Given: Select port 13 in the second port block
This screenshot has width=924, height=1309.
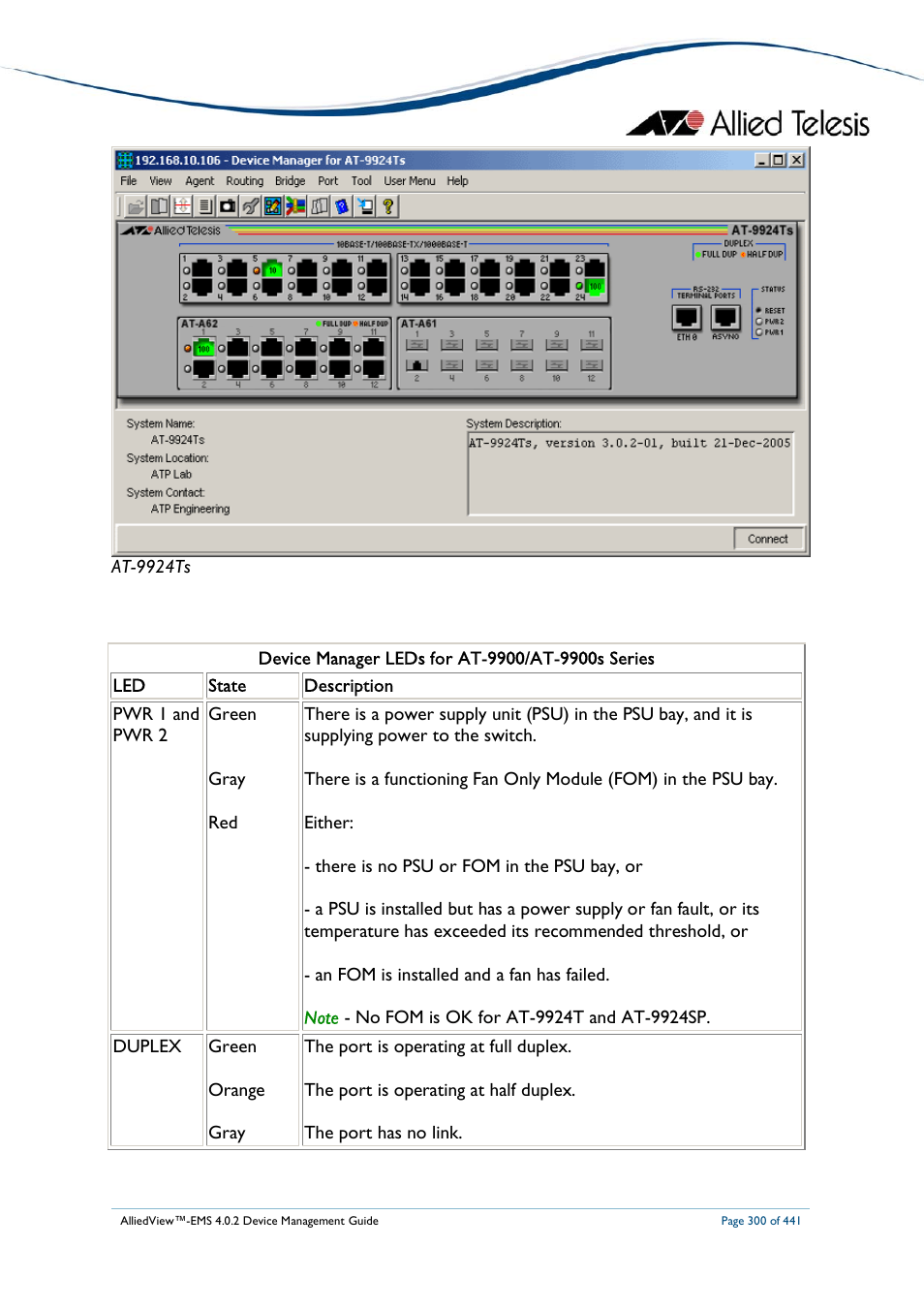Looking at the screenshot, I should [x=419, y=270].
